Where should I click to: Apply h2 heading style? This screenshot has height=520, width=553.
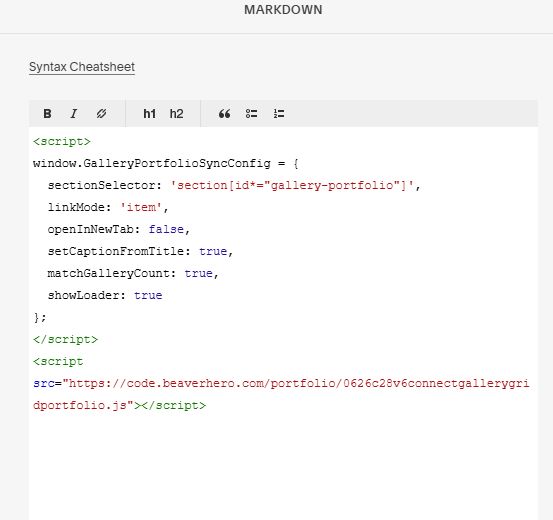pyautogui.click(x=176, y=114)
